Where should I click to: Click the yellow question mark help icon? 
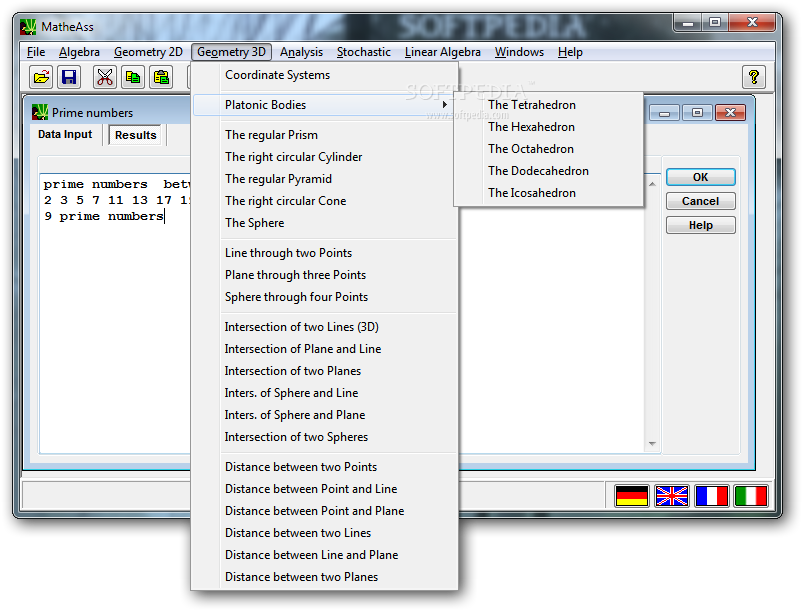coord(753,77)
